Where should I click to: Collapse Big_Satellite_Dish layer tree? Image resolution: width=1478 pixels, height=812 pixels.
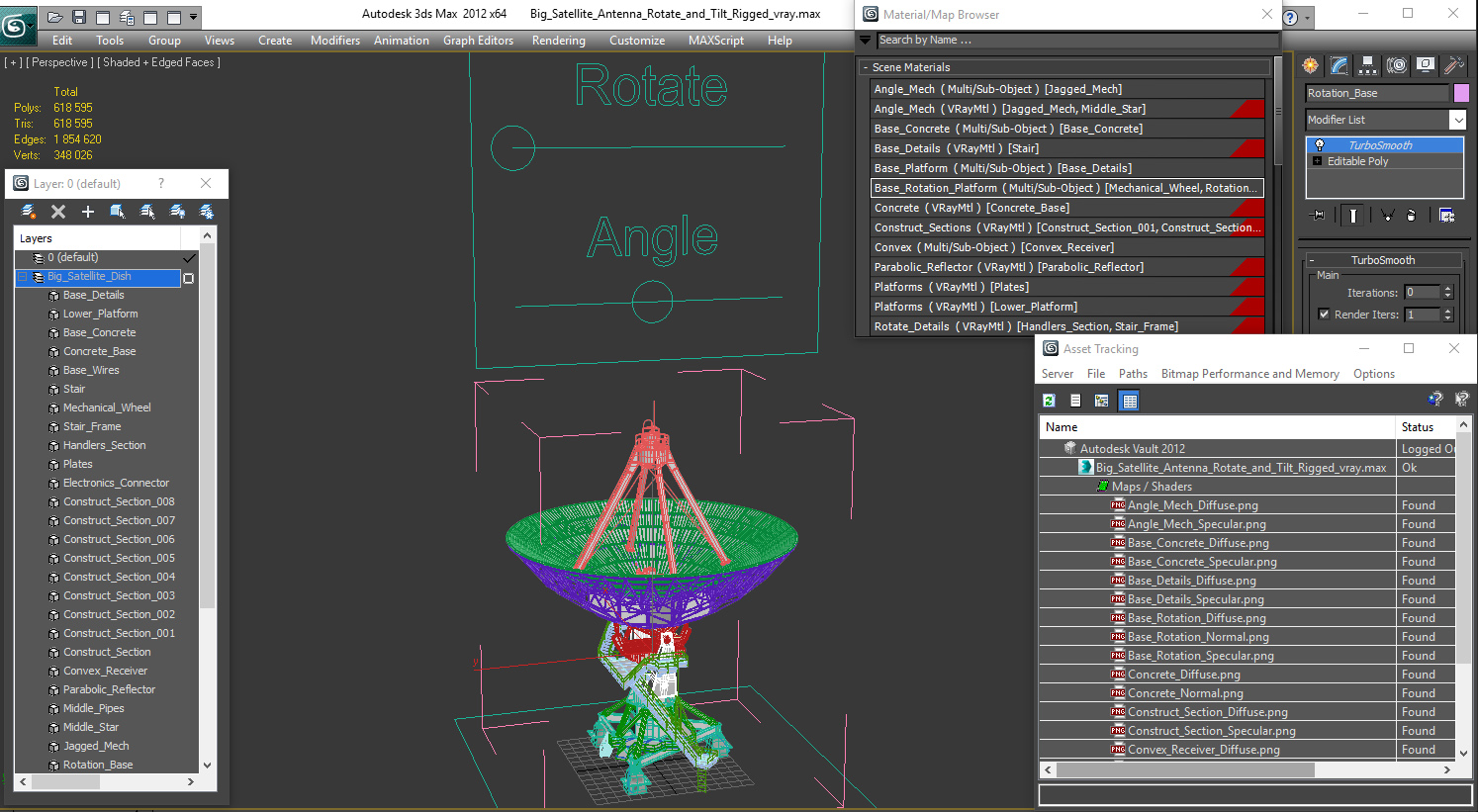tap(22, 277)
